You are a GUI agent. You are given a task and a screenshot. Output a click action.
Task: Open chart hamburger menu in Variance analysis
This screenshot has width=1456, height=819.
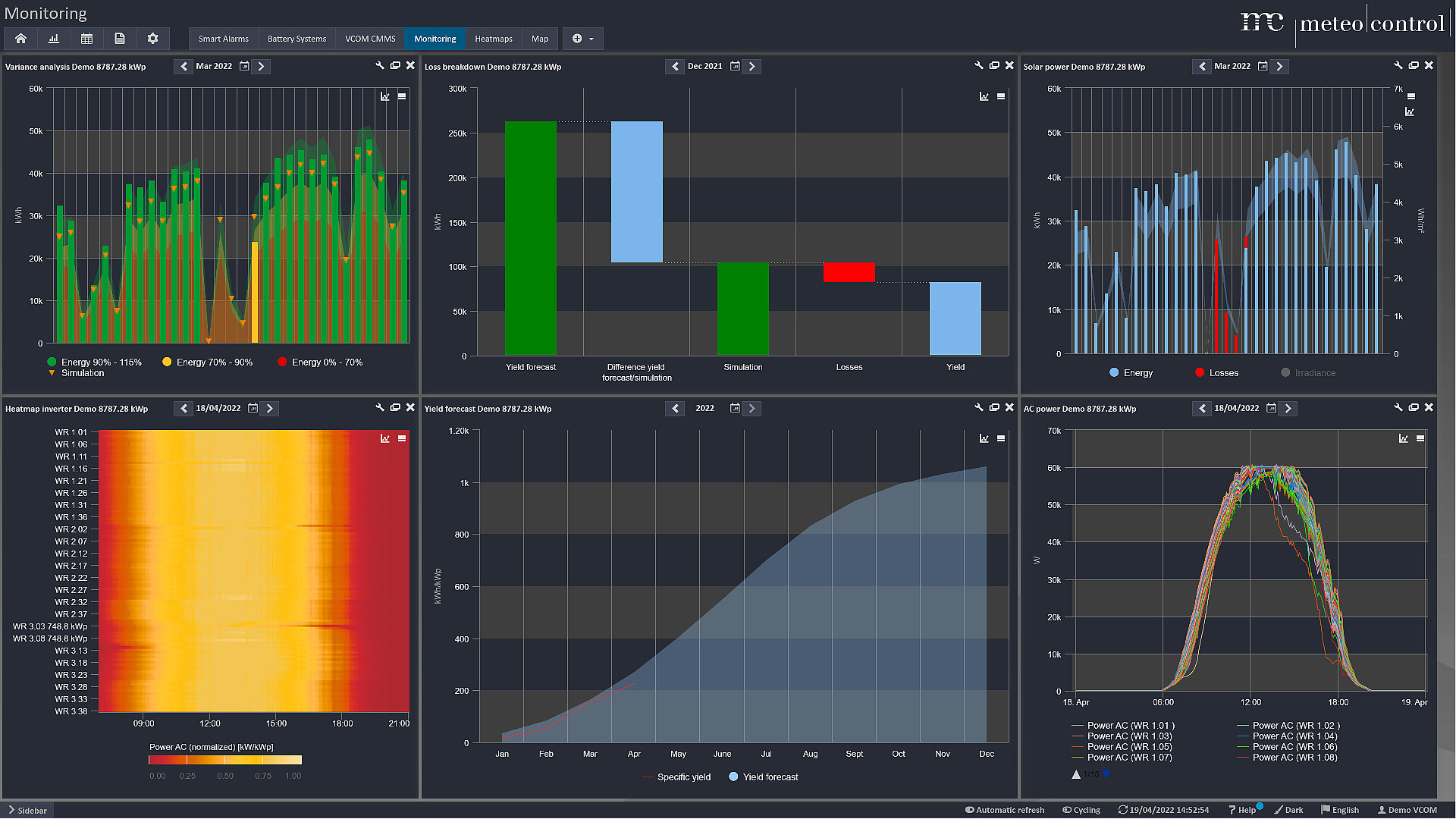pyautogui.click(x=402, y=96)
